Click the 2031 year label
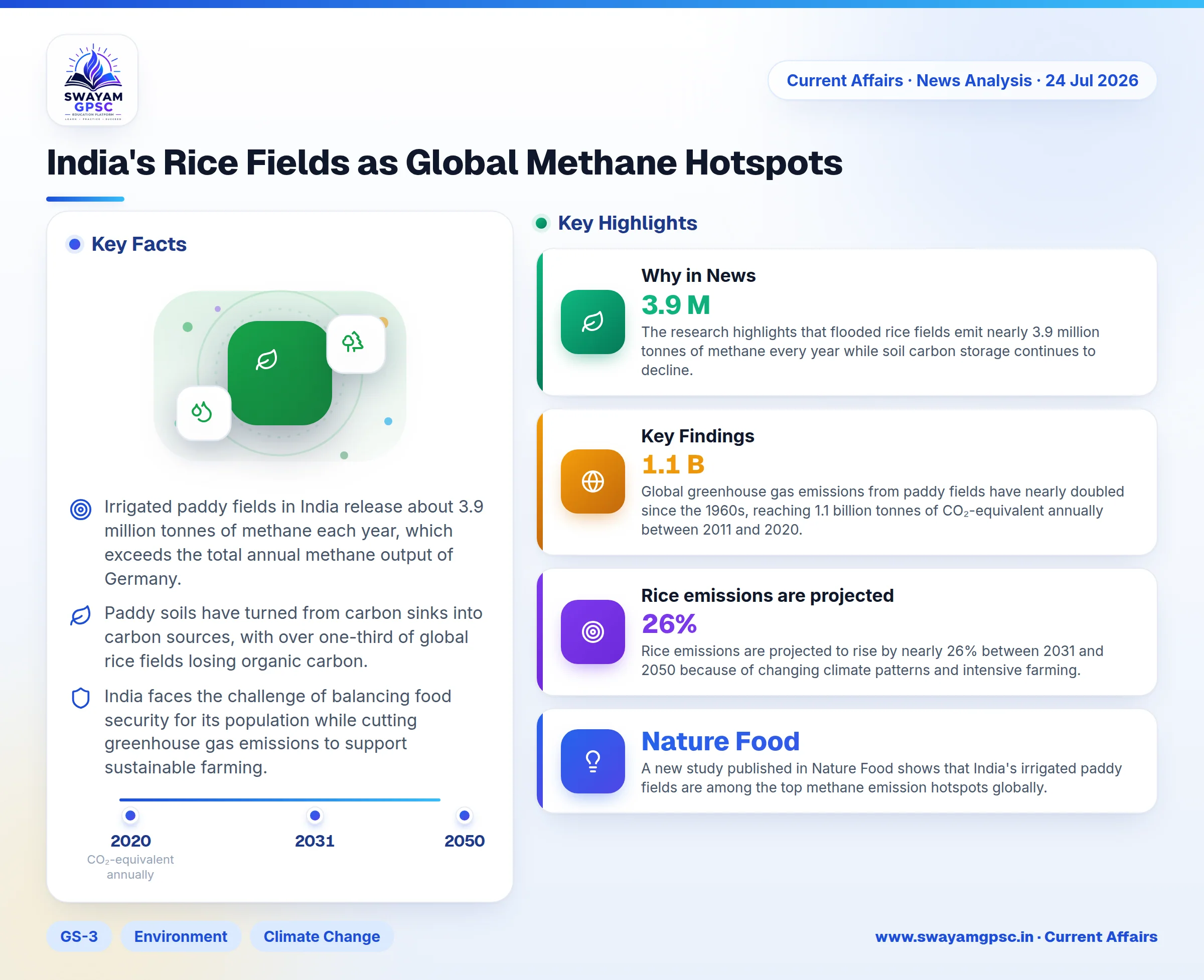 pyautogui.click(x=315, y=841)
